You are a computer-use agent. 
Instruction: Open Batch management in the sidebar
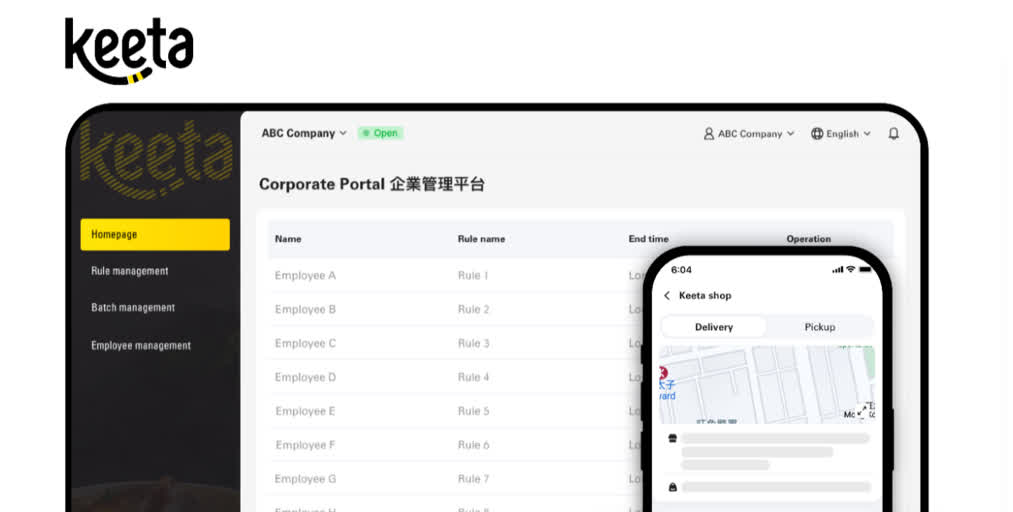(x=133, y=307)
